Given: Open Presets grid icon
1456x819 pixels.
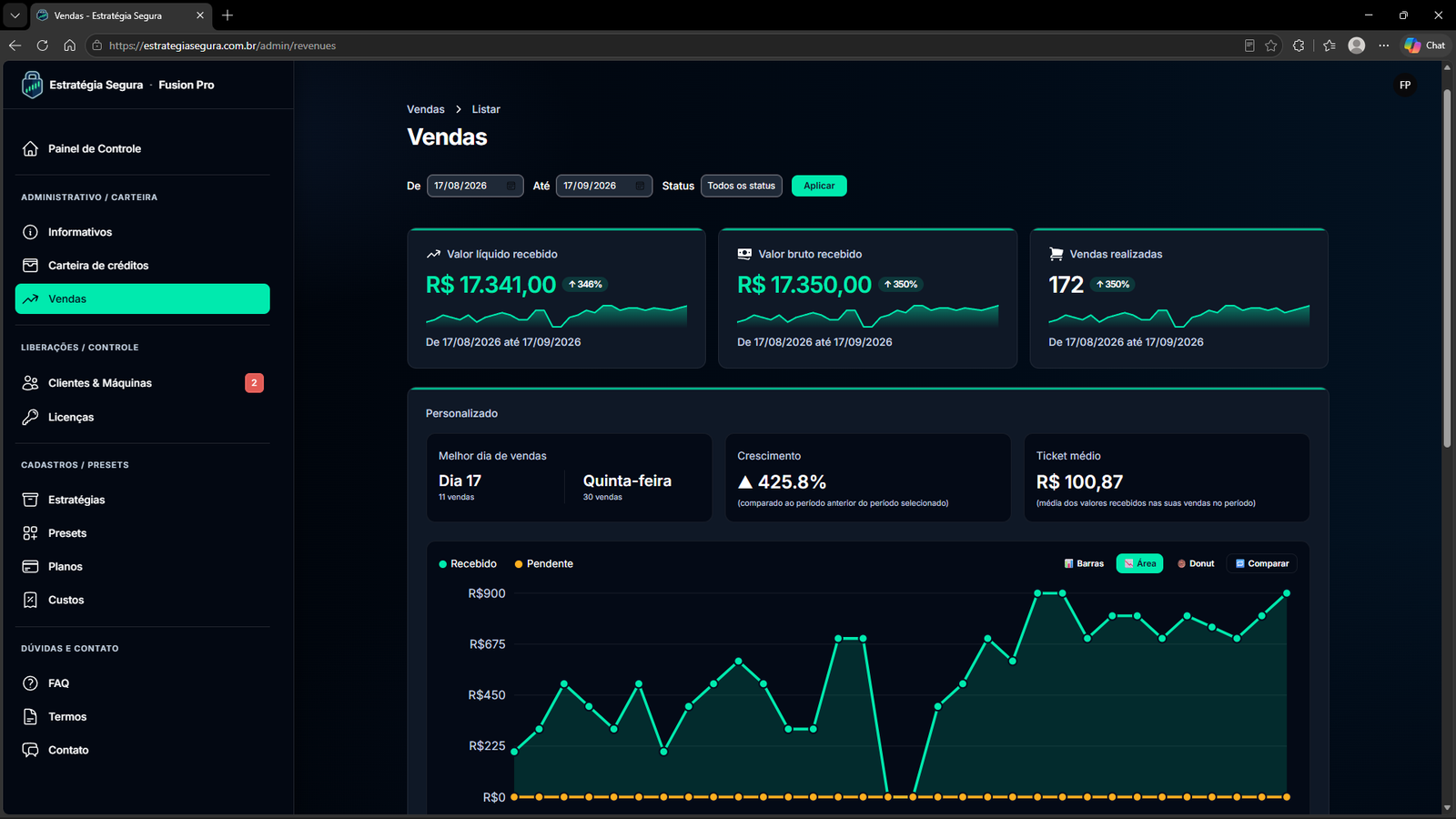Looking at the screenshot, I should (30, 533).
